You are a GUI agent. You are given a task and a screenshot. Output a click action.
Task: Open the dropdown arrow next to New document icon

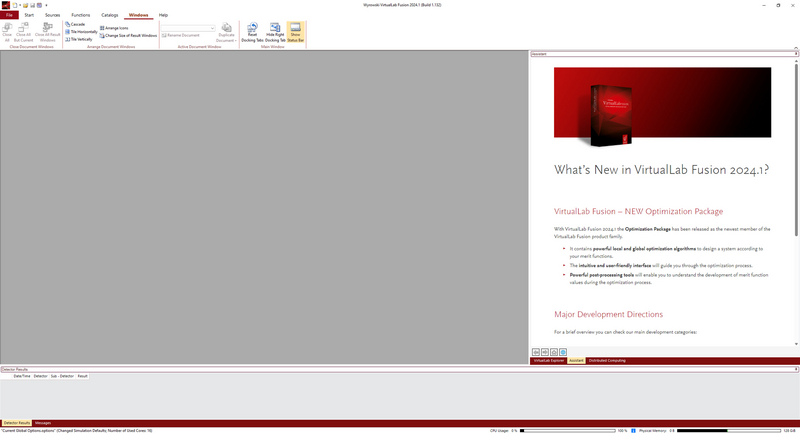(20, 5)
